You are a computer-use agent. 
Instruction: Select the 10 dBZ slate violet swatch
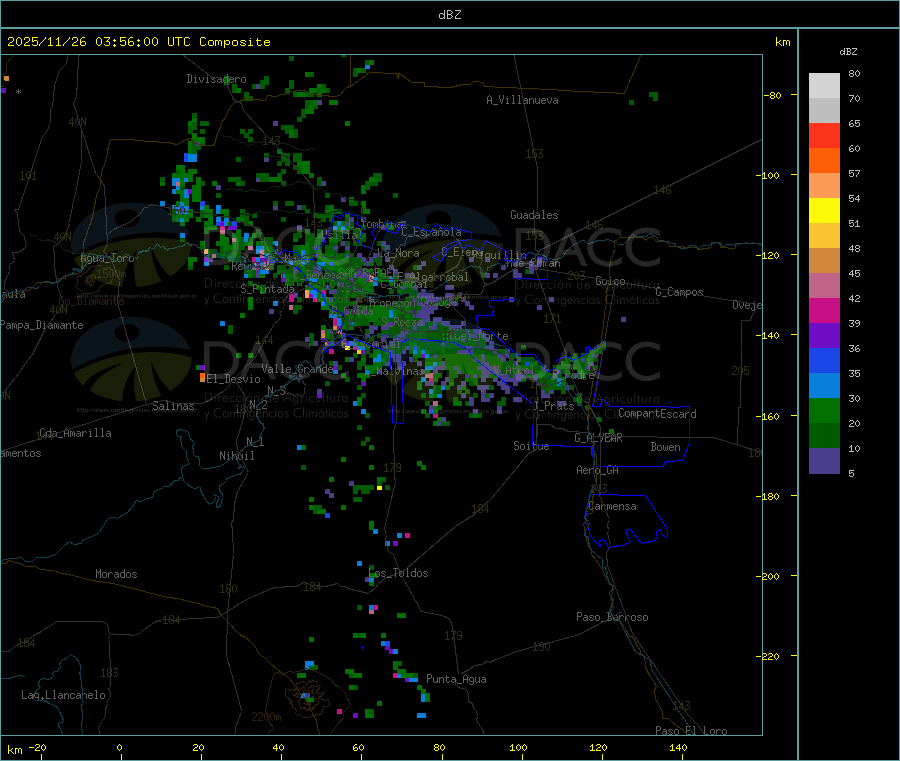pyautogui.click(x=824, y=461)
